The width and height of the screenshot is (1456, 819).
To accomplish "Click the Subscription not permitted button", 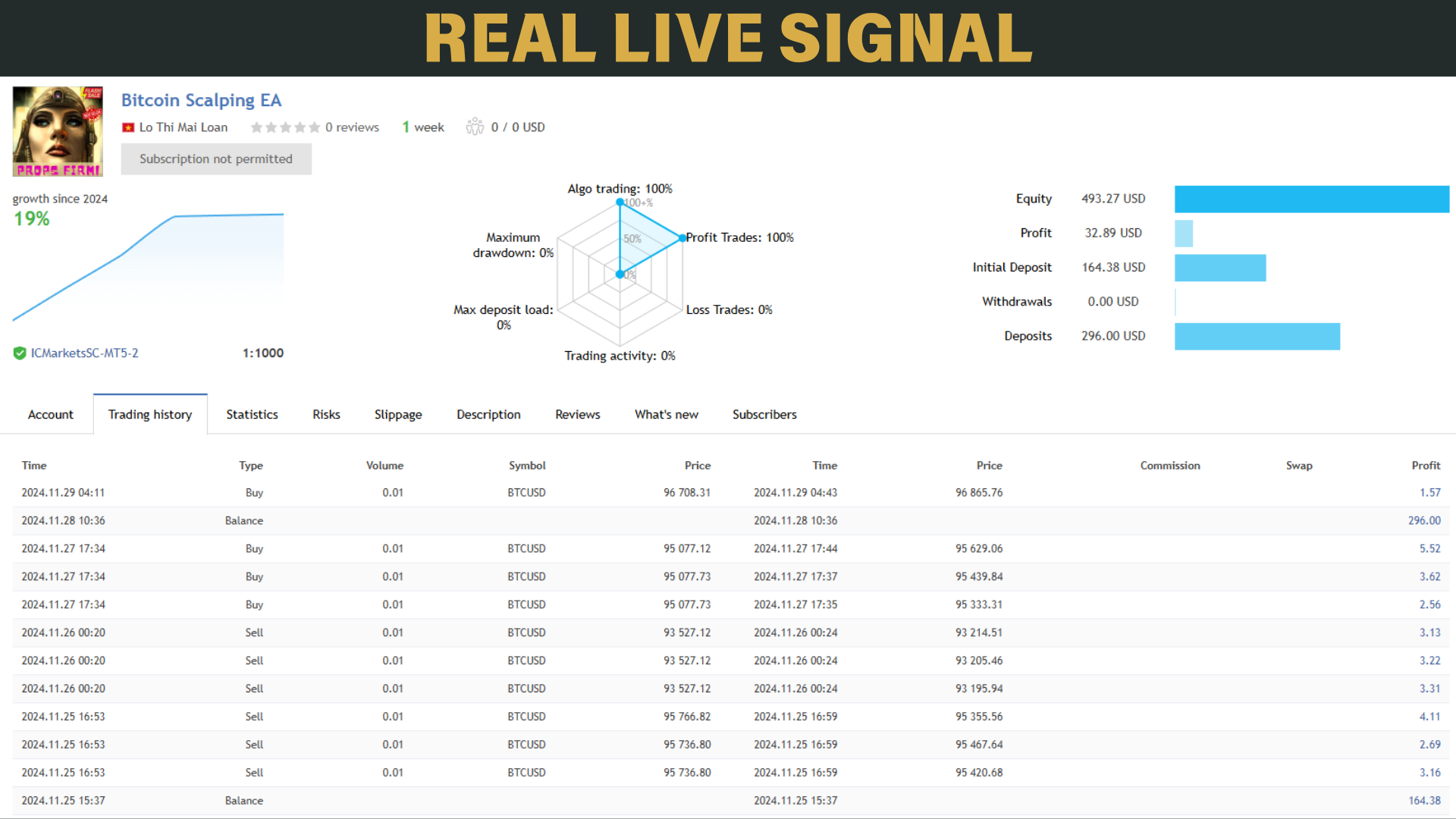I will [x=215, y=158].
